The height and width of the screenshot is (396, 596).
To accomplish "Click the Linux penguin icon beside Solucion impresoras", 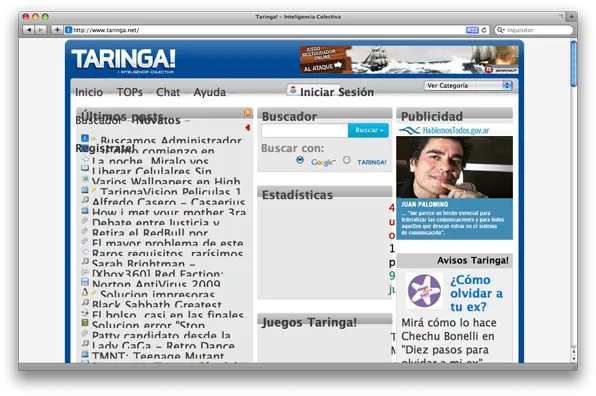I will click(x=85, y=292).
